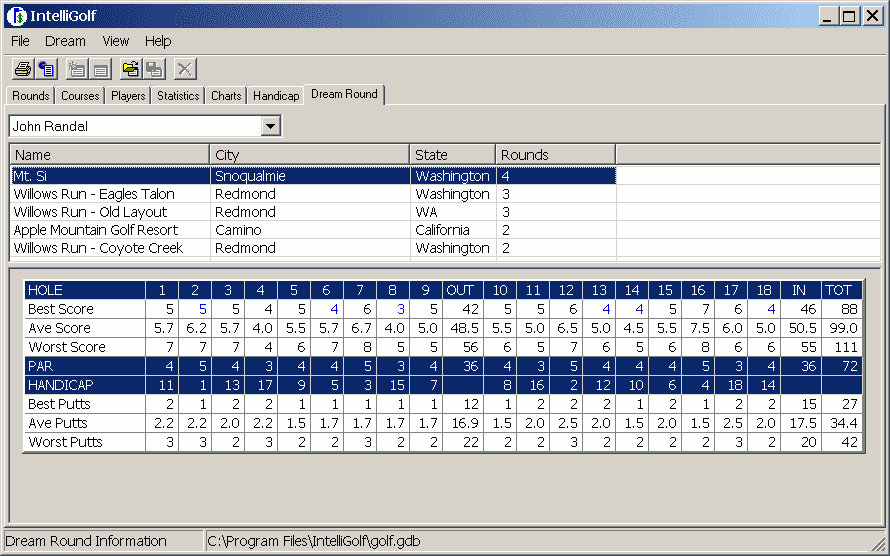890x556 pixels.
Task: Sort courses by the City column header
Action: pos(310,155)
